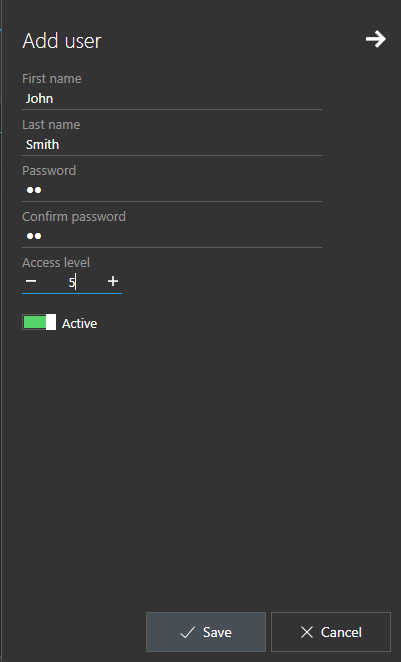This screenshot has height=662, width=401.
Task: Toggle the green Active switch off
Action: coord(39,322)
